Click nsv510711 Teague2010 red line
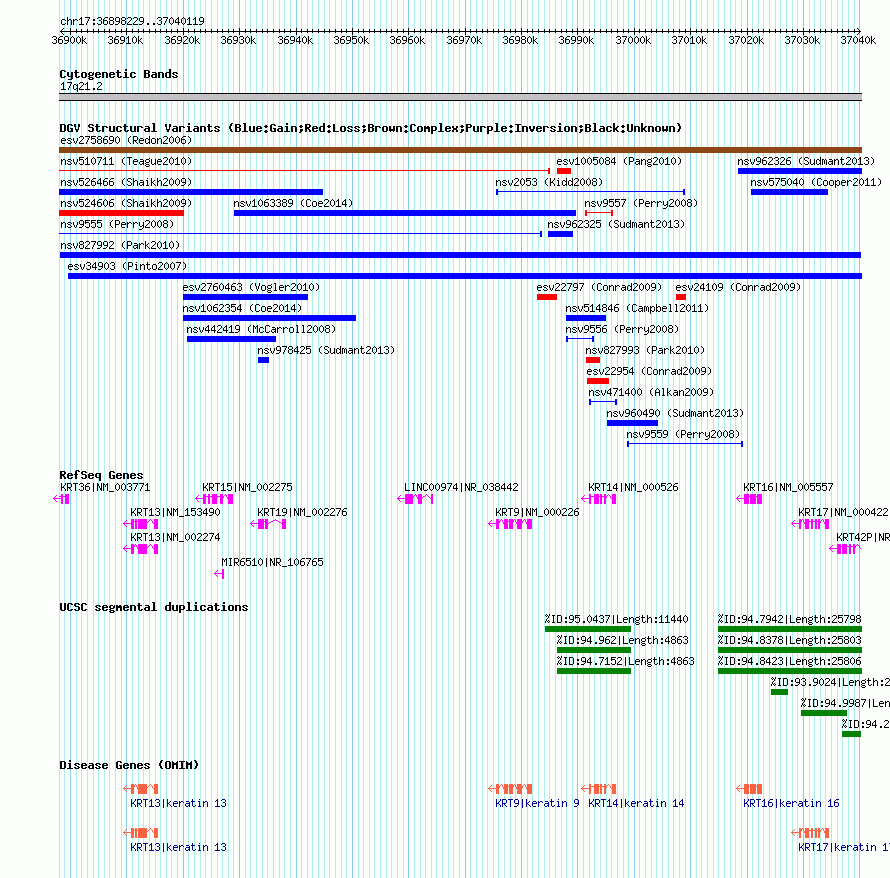890x878 pixels. [304, 171]
